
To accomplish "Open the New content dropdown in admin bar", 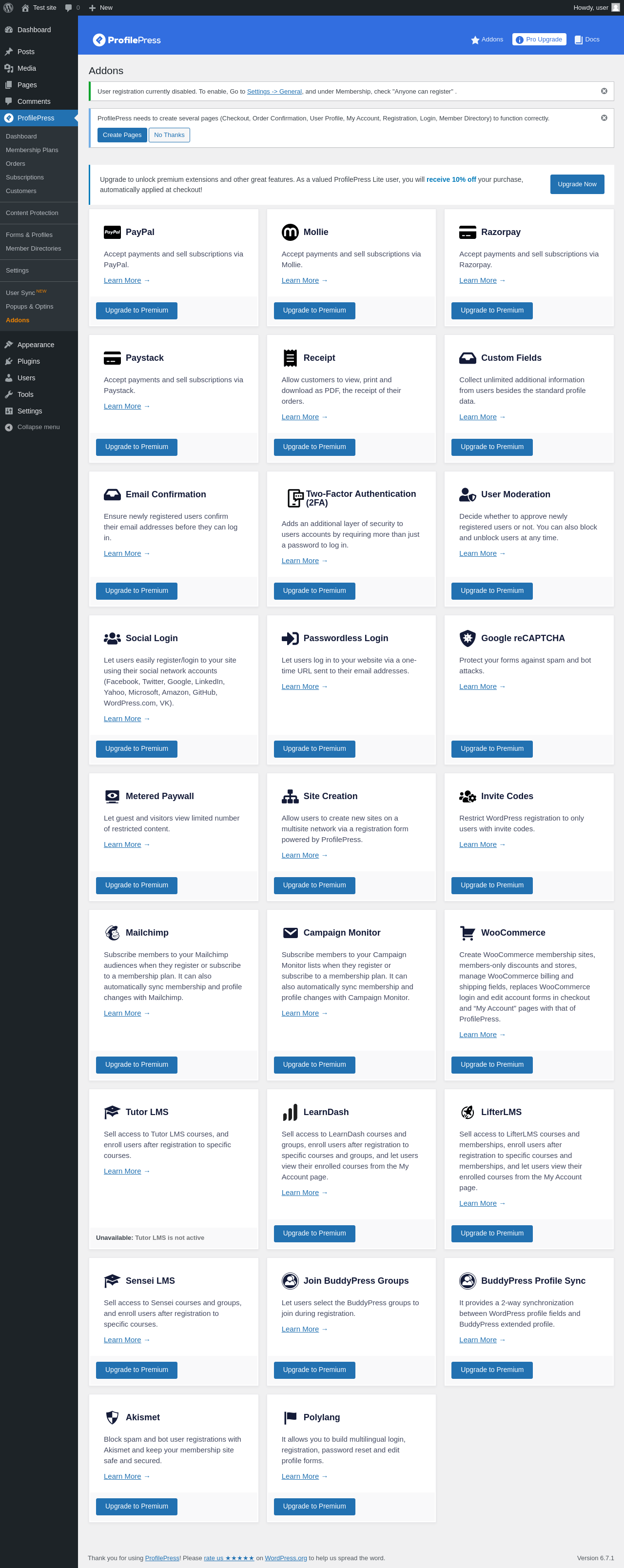I will 100,8.
